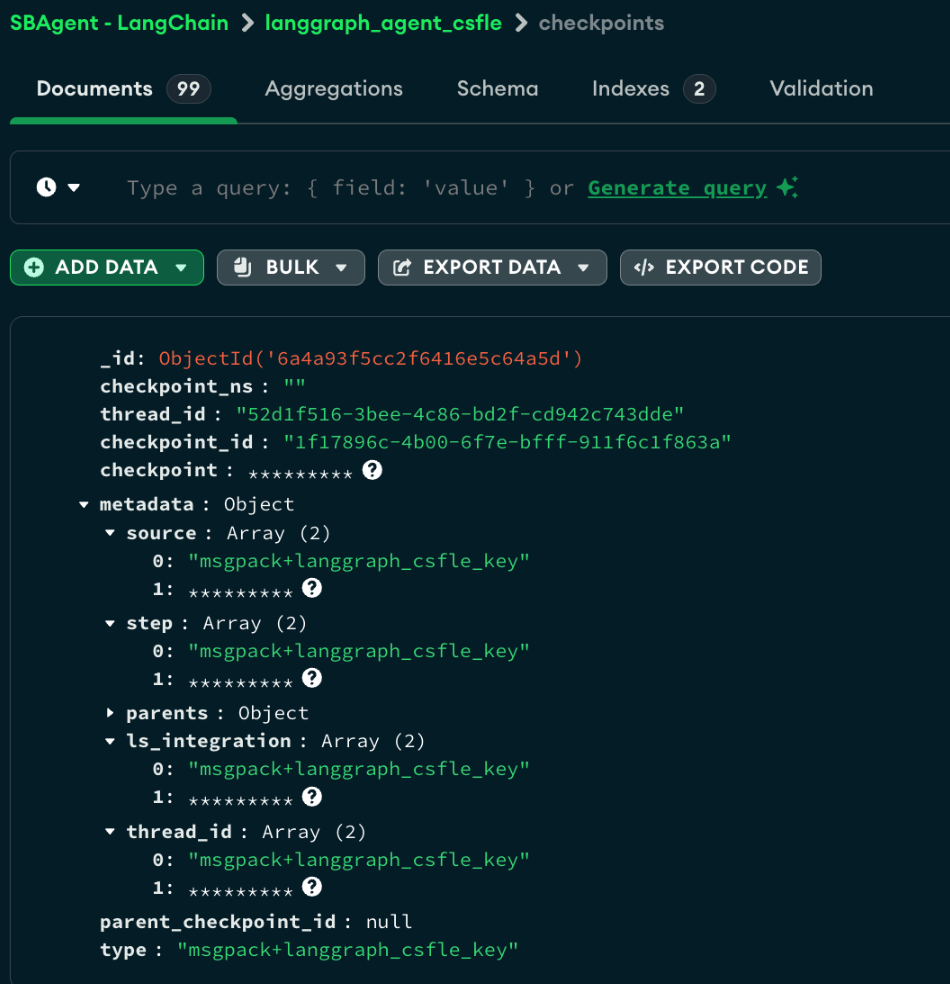Image resolution: width=950 pixels, height=984 pixels.
Task: Open the Validation tab
Action: pyautogui.click(x=821, y=88)
